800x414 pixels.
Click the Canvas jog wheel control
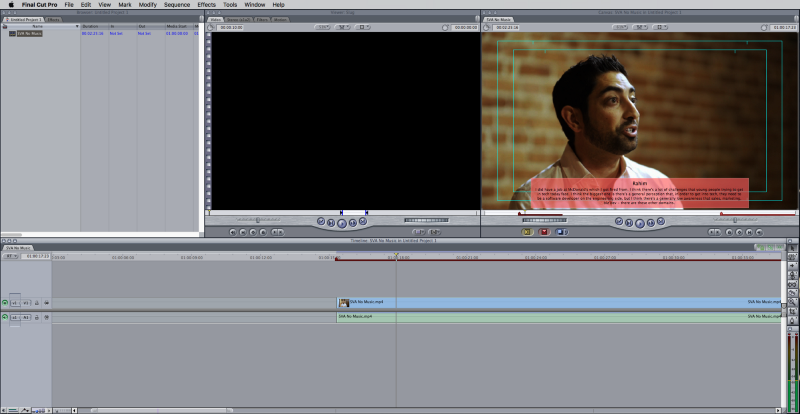tap(544, 220)
